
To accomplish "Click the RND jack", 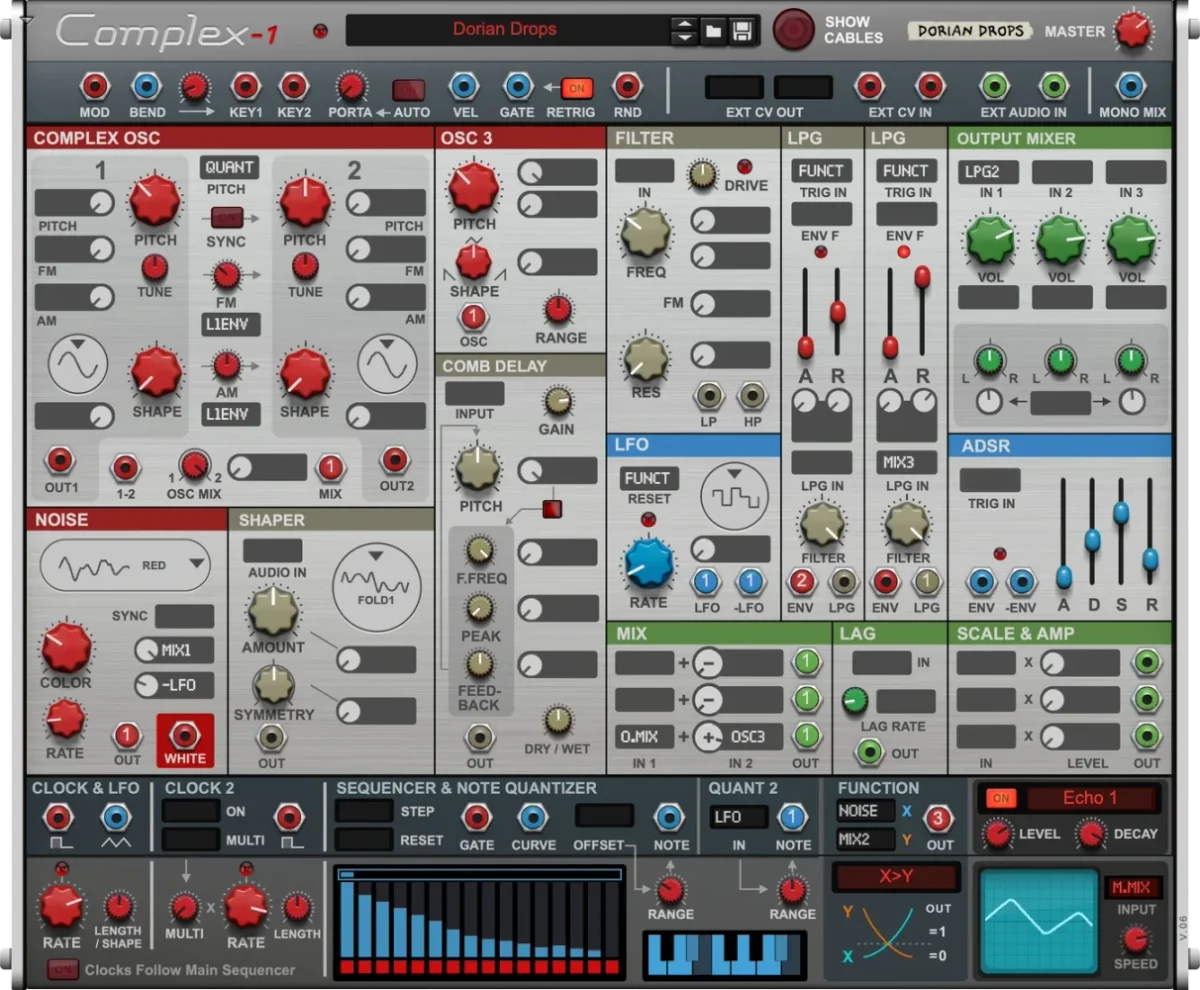I will point(627,86).
